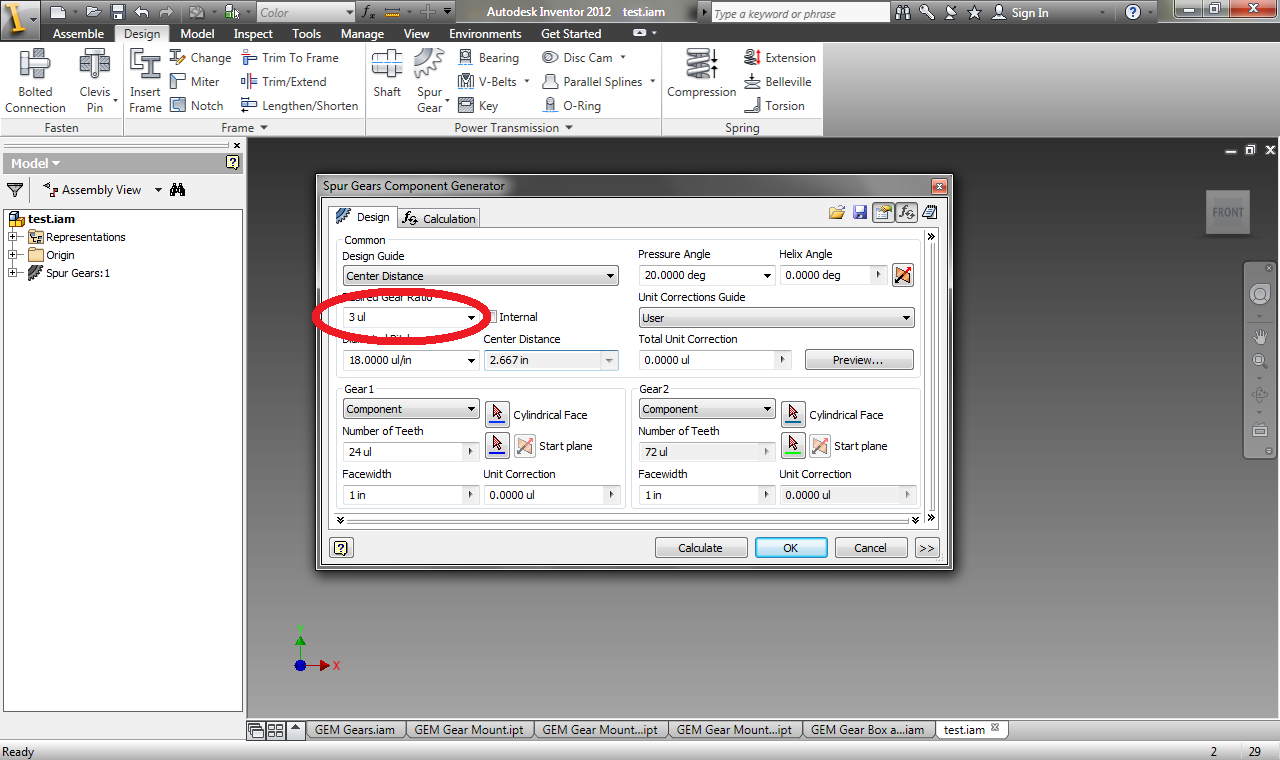Click the Calculate button
Image resolution: width=1280 pixels, height=760 pixels.
pos(701,548)
